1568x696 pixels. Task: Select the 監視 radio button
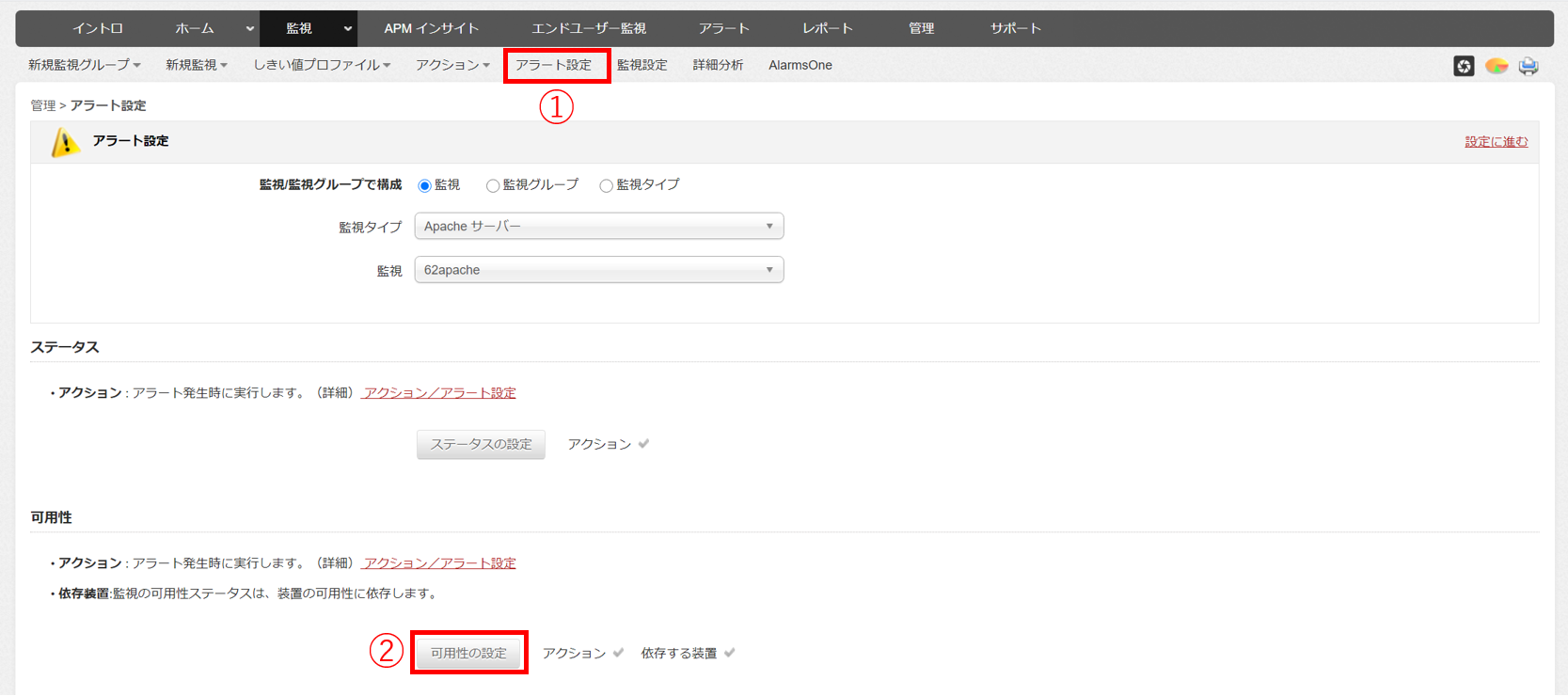point(424,186)
